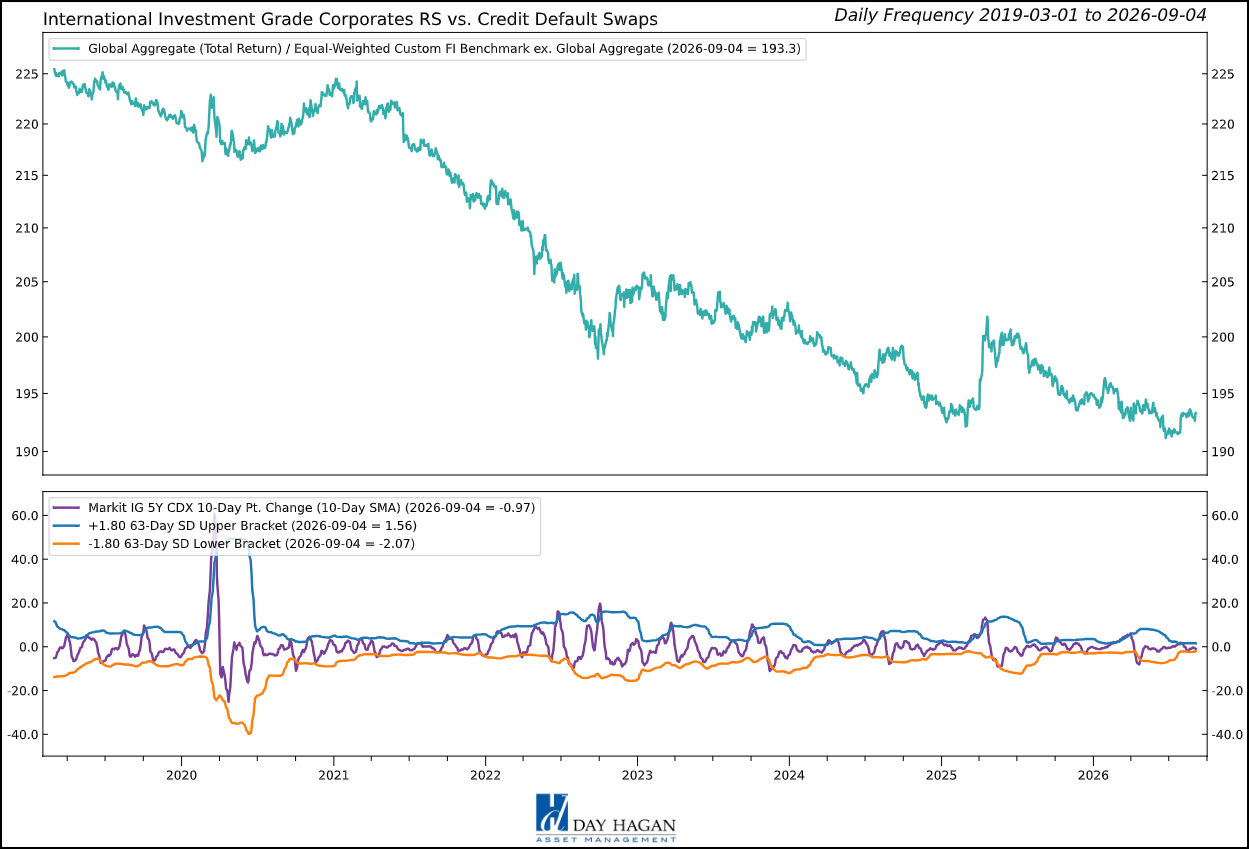Click the blue legend line marker for Upper Bracket

[67, 526]
